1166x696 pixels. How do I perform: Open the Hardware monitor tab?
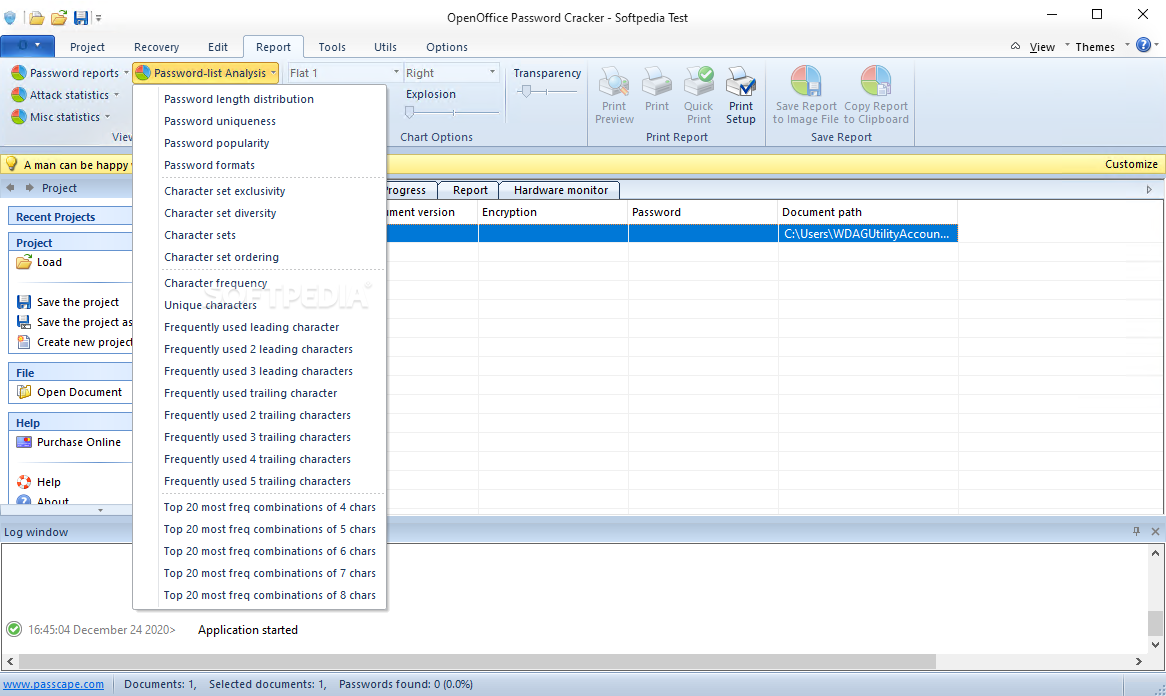tap(561, 190)
